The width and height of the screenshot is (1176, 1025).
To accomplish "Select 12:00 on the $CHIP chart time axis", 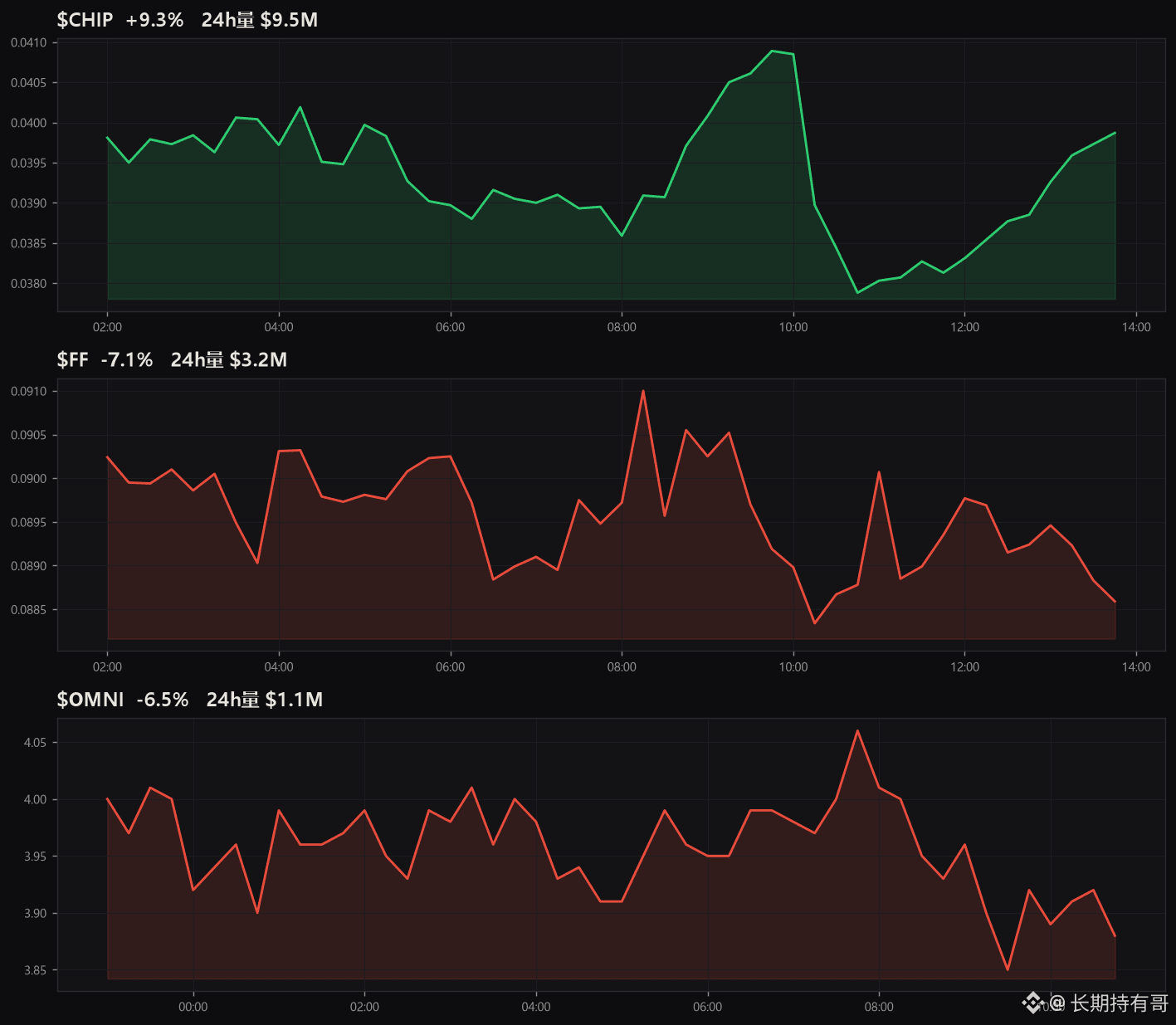I will [964, 327].
